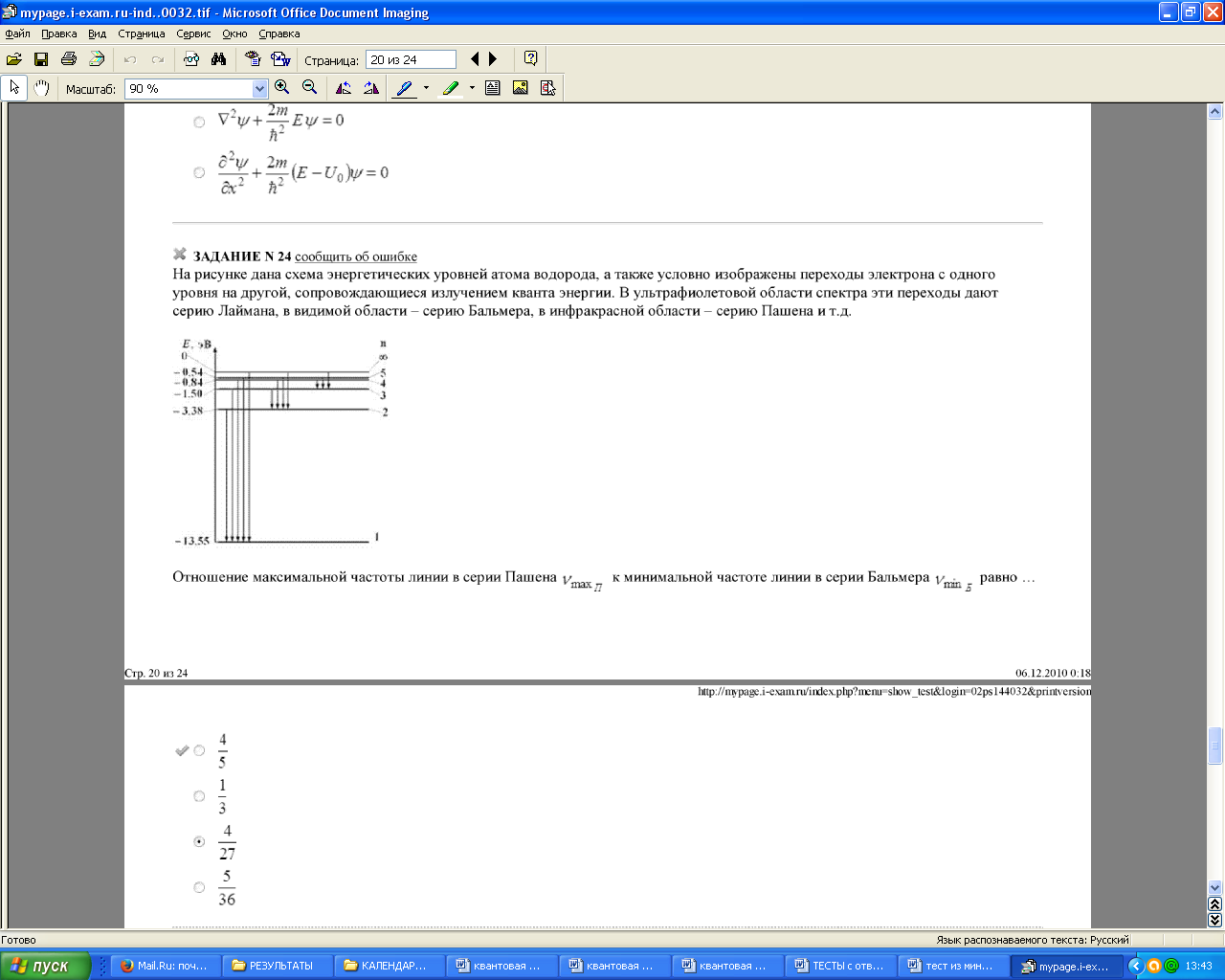
Task: Open the Файл menu
Action: coord(17,33)
